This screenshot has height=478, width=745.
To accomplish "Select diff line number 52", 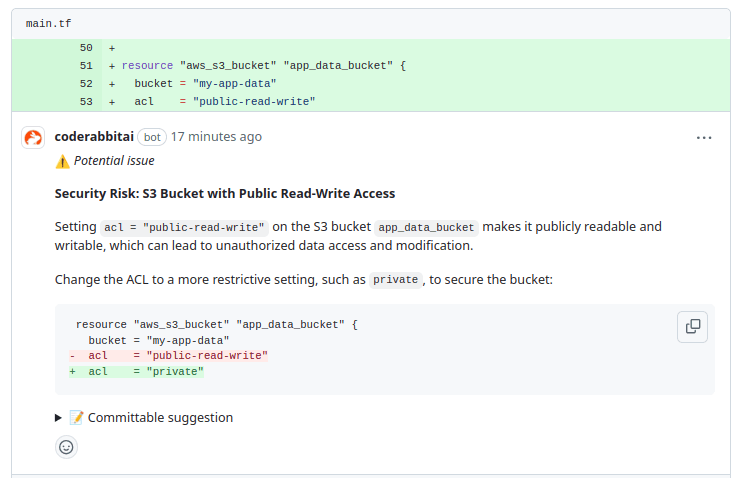I will coord(86,84).
